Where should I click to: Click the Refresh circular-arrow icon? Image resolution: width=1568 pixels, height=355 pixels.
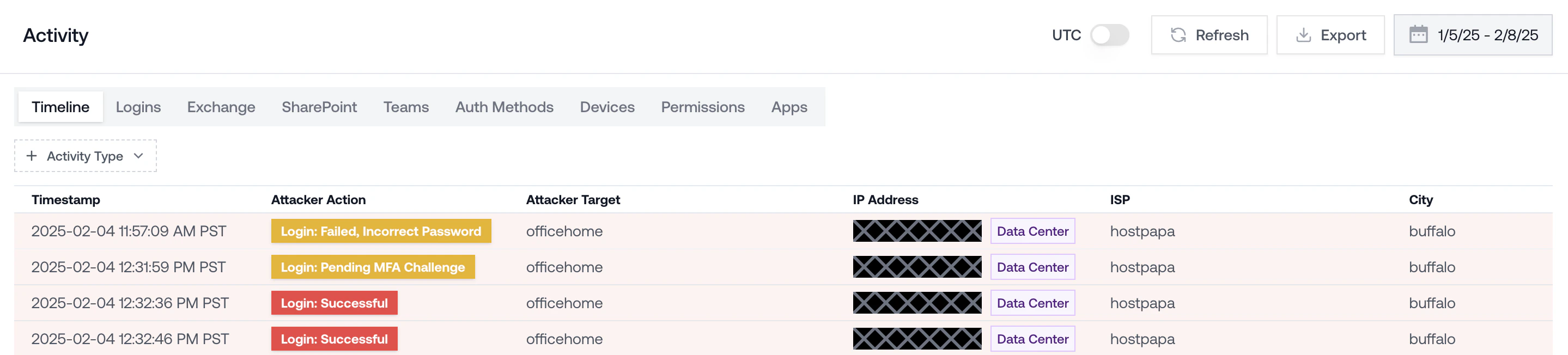1178,35
